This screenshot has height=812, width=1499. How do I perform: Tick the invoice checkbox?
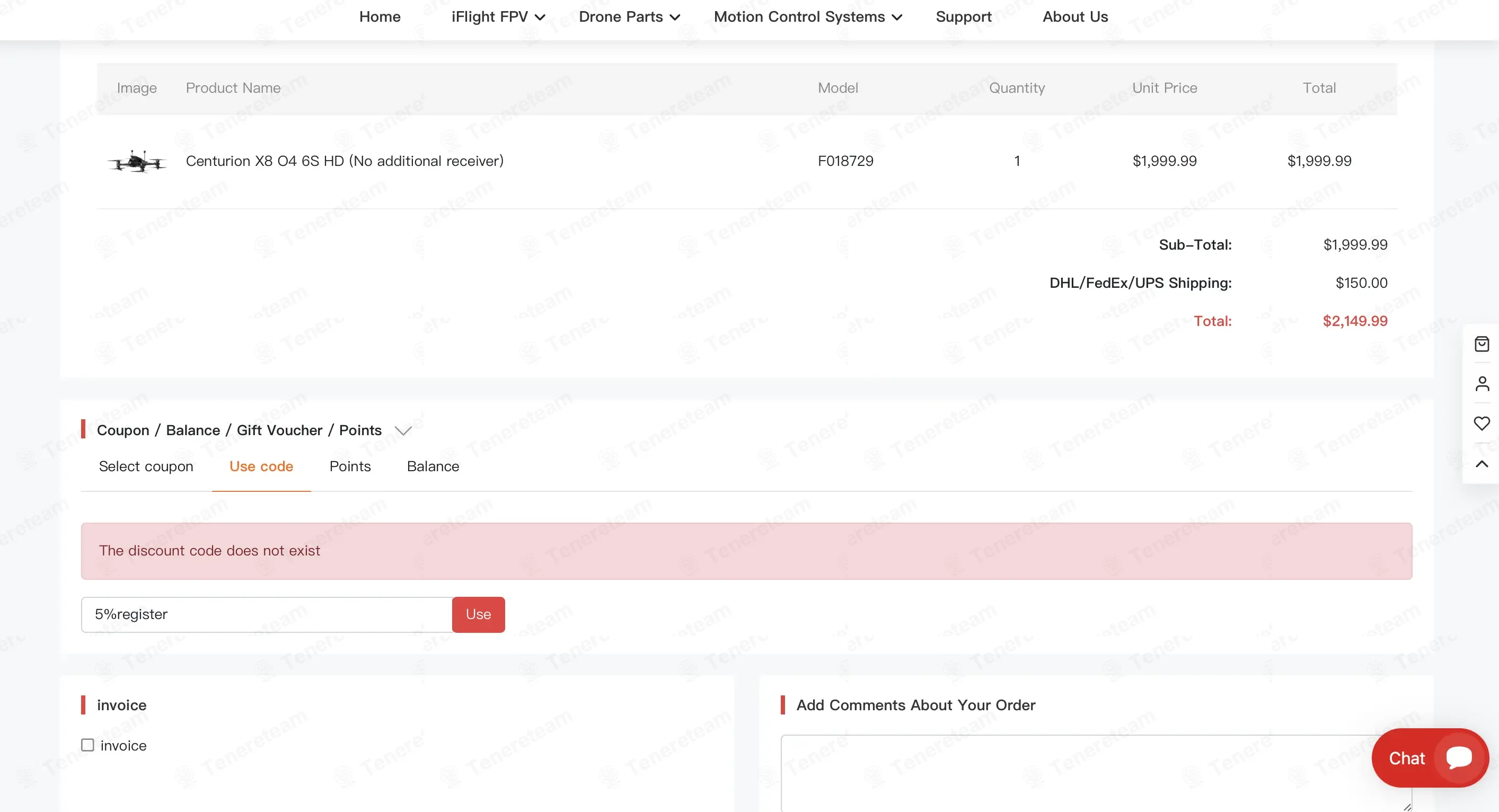click(87, 745)
